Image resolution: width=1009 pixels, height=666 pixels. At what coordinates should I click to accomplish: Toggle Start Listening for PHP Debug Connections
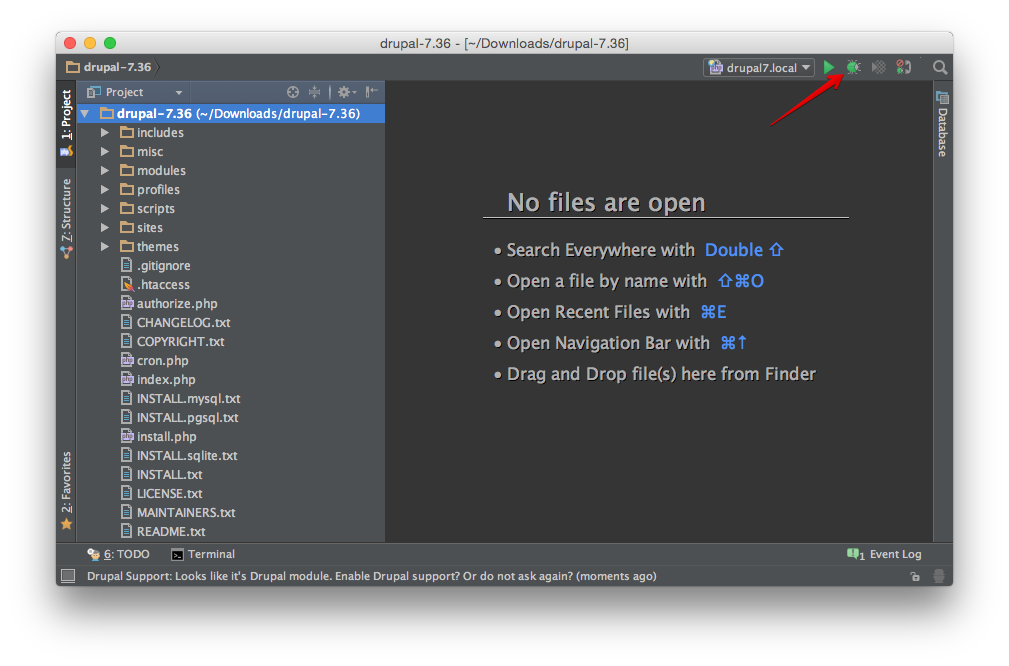coord(903,67)
